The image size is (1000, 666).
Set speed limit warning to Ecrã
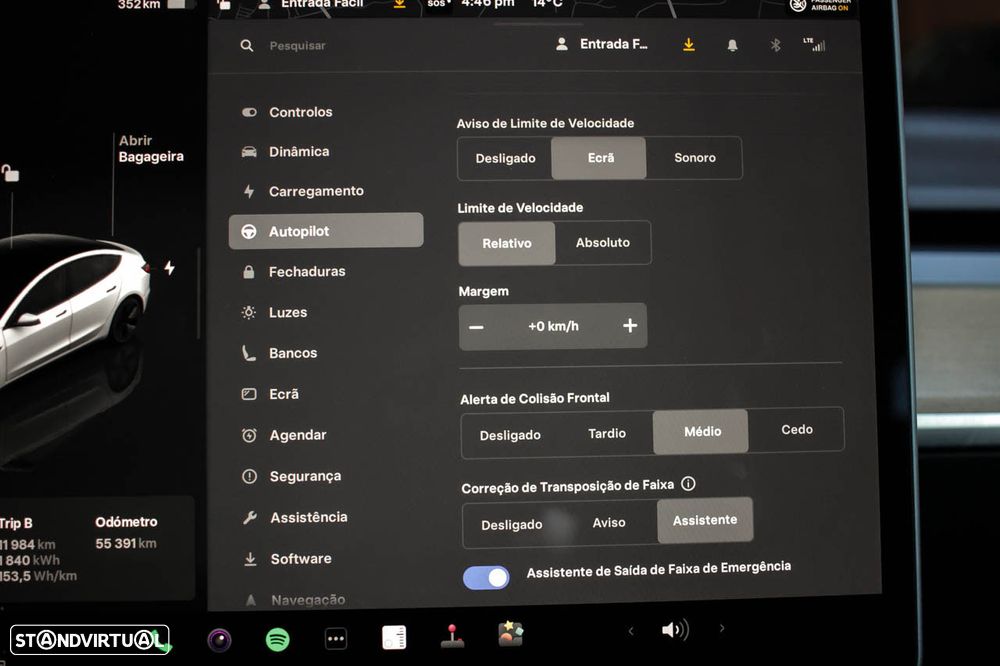599,158
